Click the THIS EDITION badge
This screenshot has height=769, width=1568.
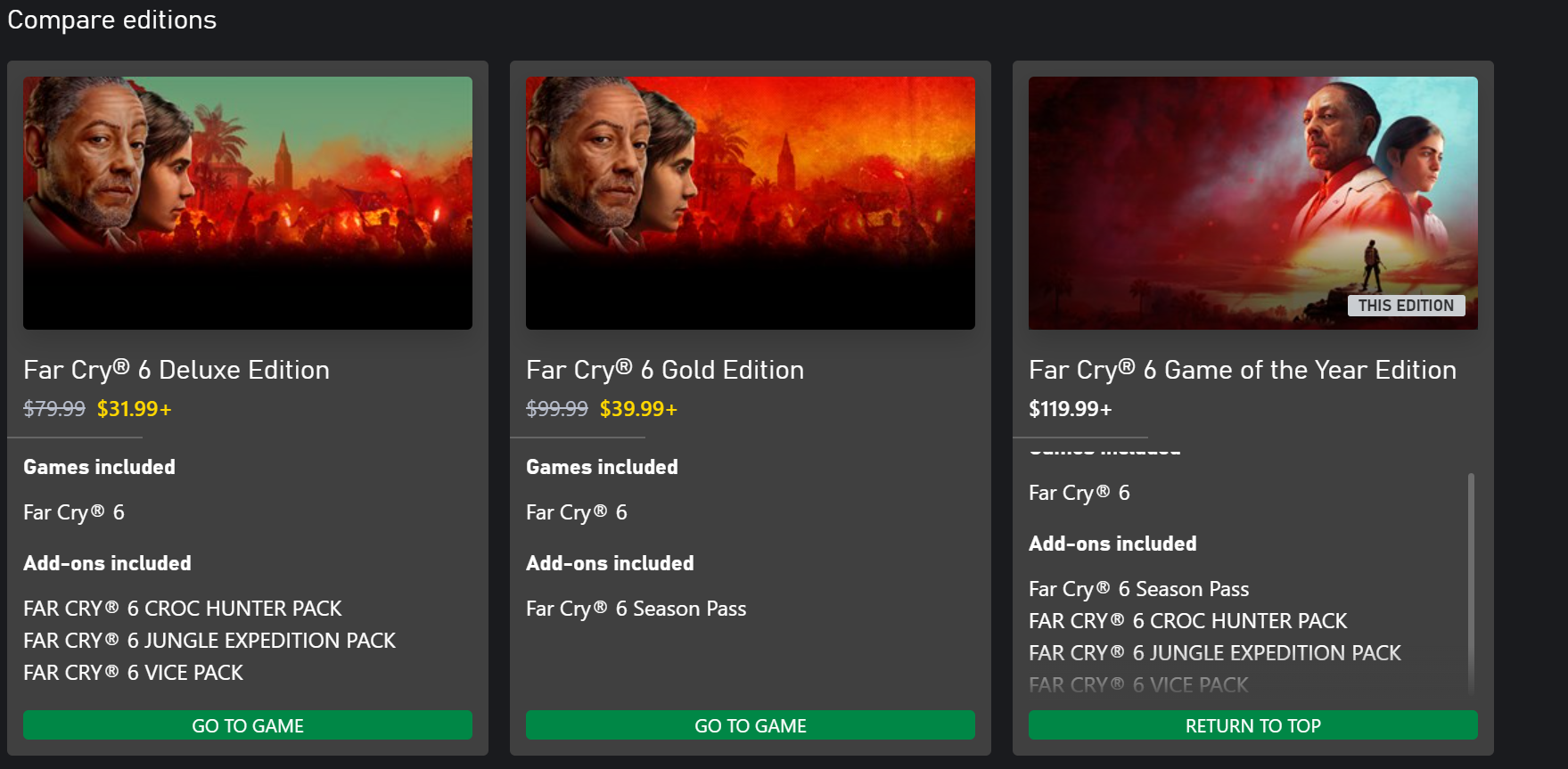[1406, 306]
